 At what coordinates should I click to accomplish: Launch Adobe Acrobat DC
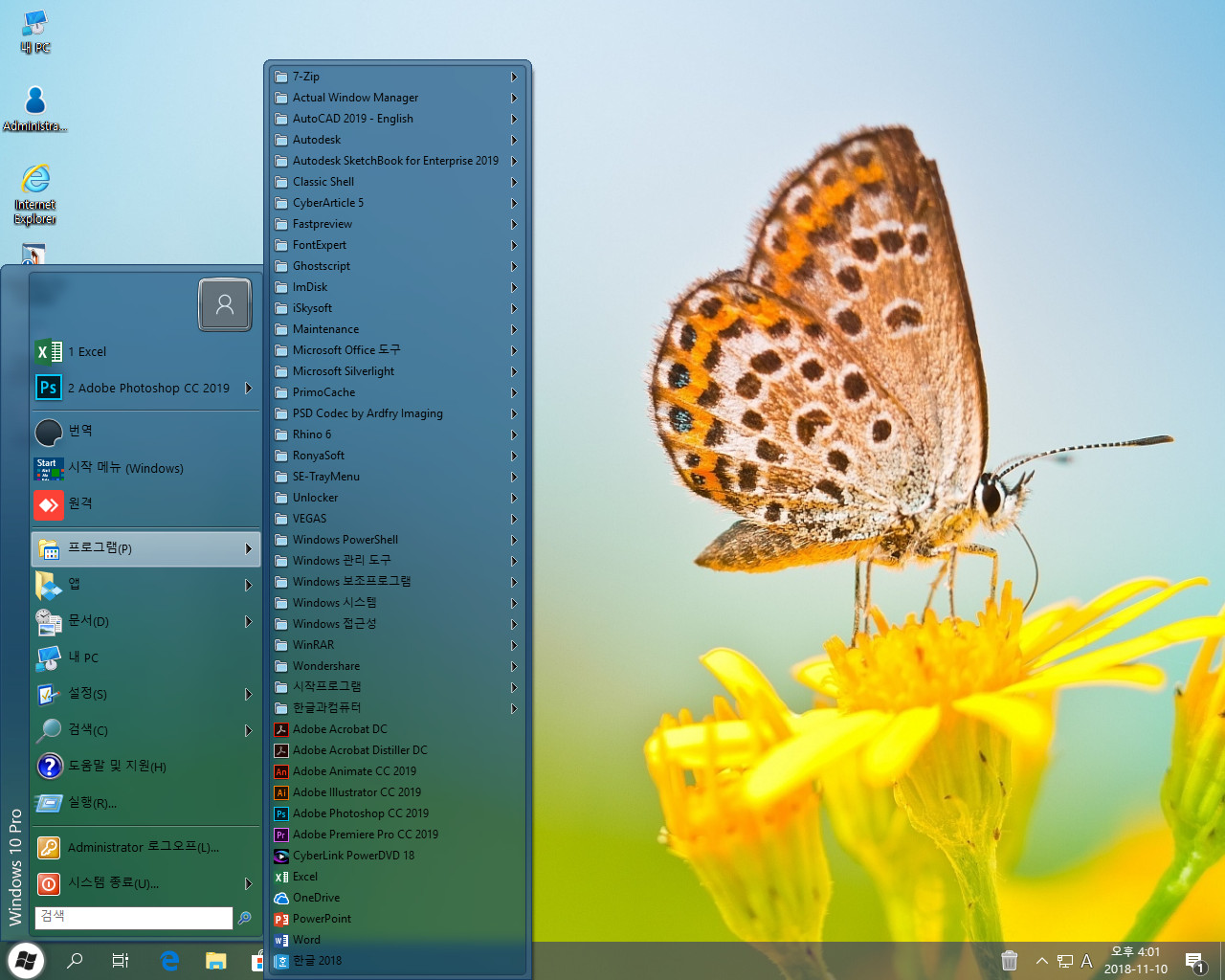396,729
